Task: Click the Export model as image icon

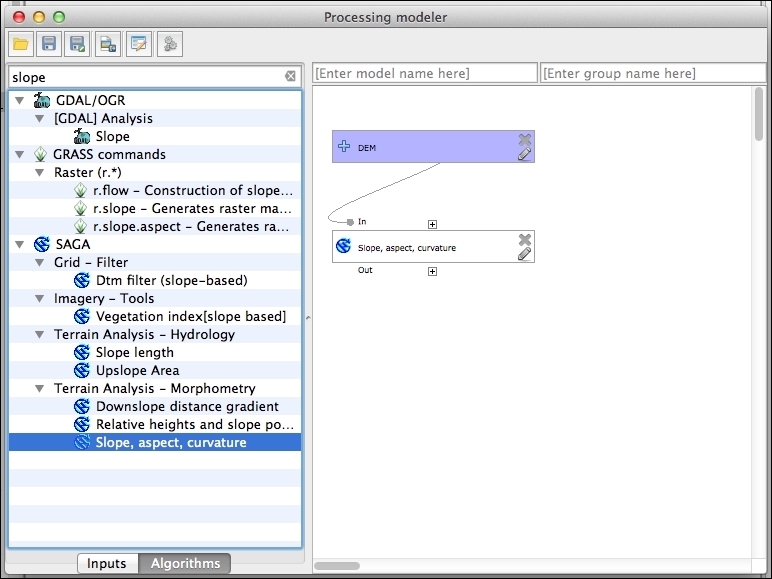Action: click(108, 43)
